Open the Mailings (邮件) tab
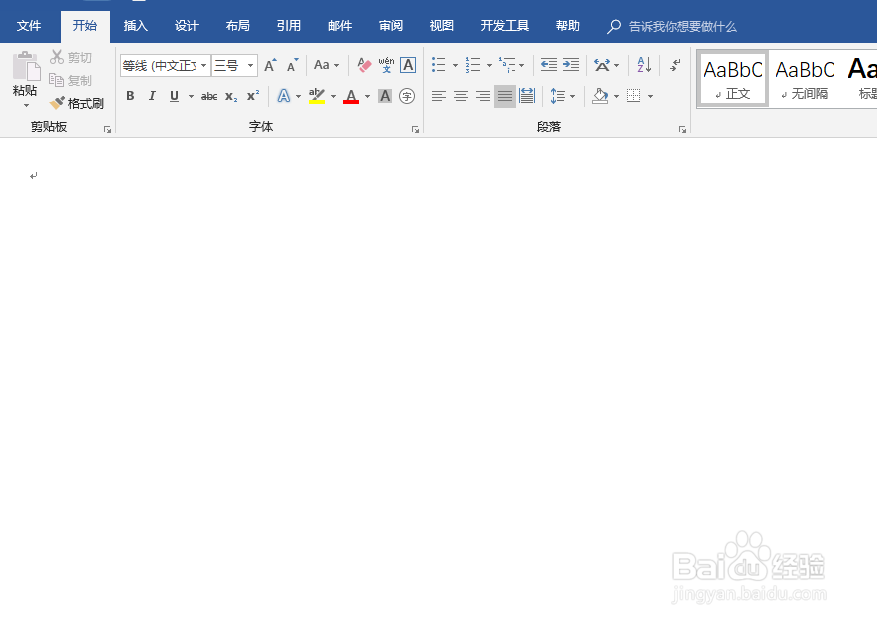877x625 pixels. 340,26
